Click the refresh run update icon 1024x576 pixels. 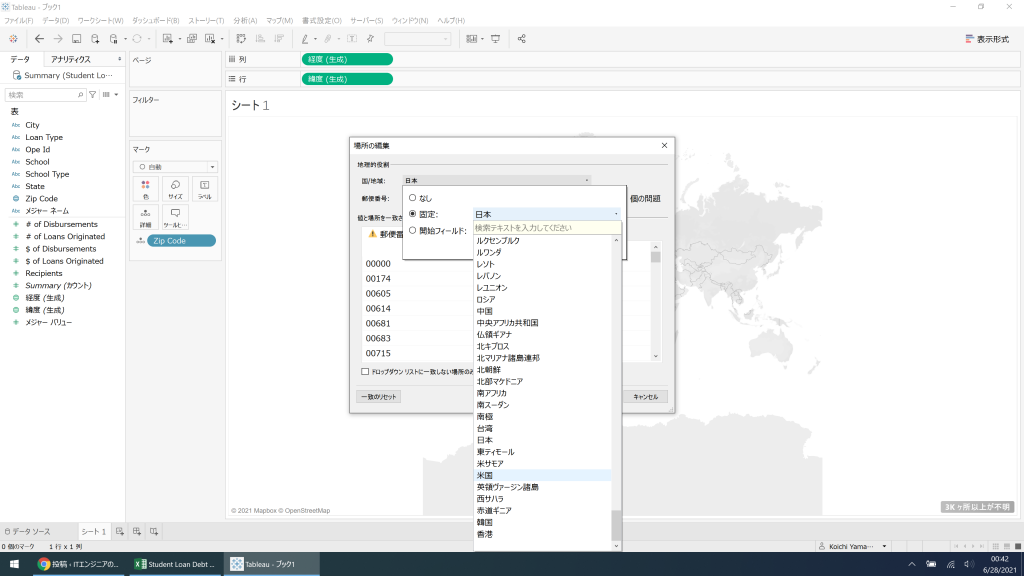137,39
